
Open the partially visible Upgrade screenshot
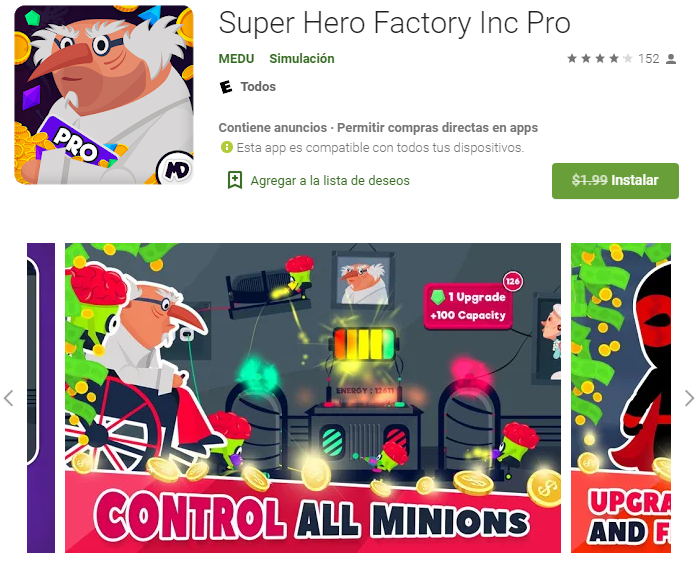coord(621,398)
